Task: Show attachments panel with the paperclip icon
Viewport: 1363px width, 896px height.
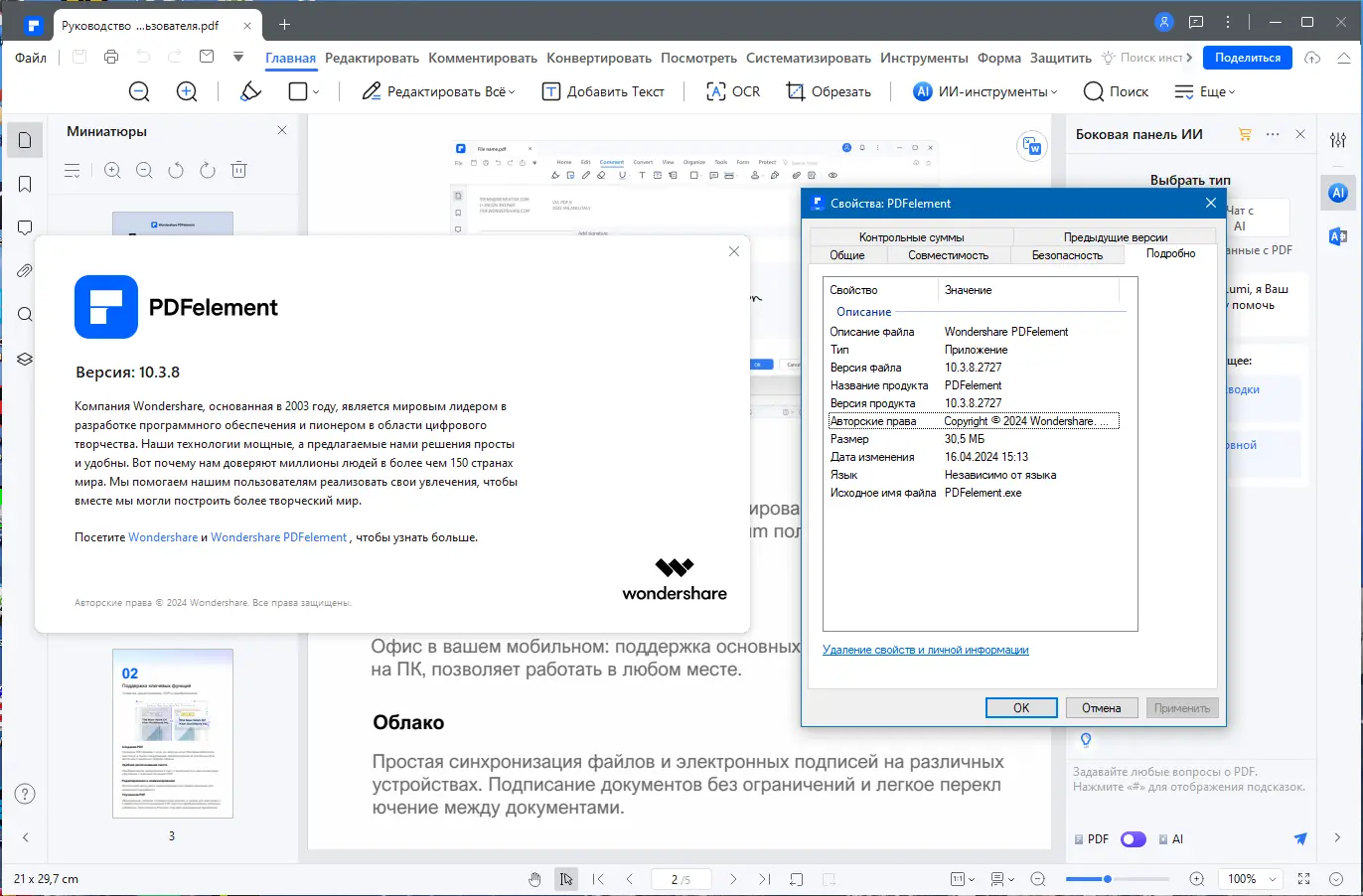Action: coord(25,271)
